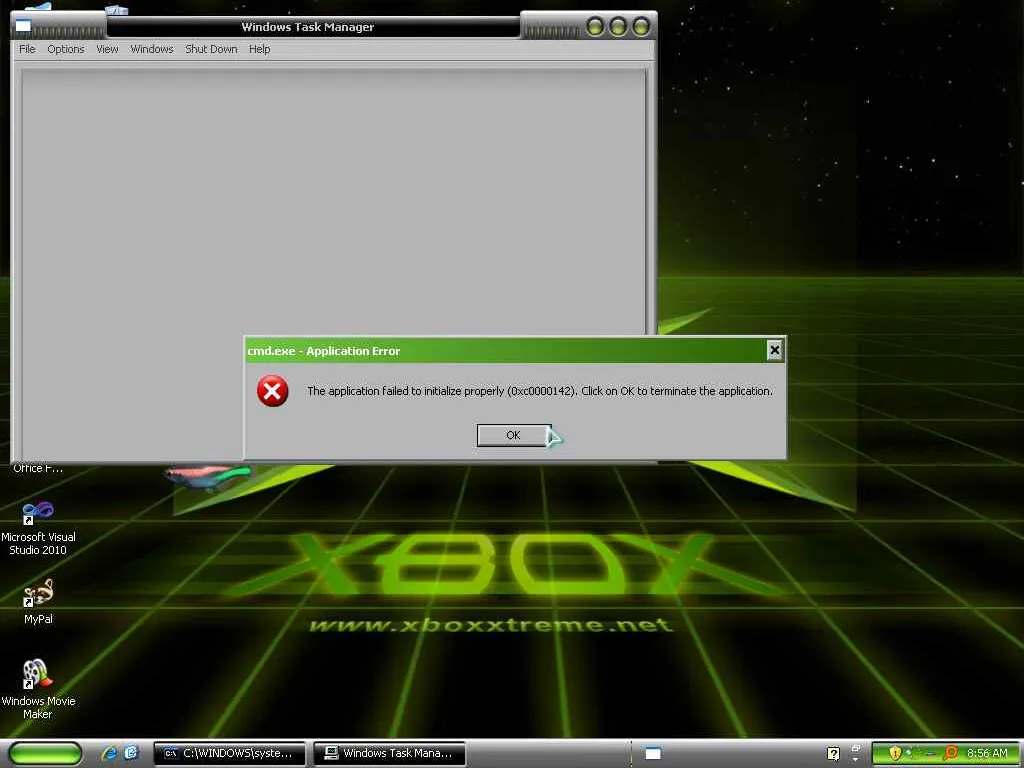
Task: Close the cmd.exe Application Error dialog
Action: pyautogui.click(x=775, y=351)
